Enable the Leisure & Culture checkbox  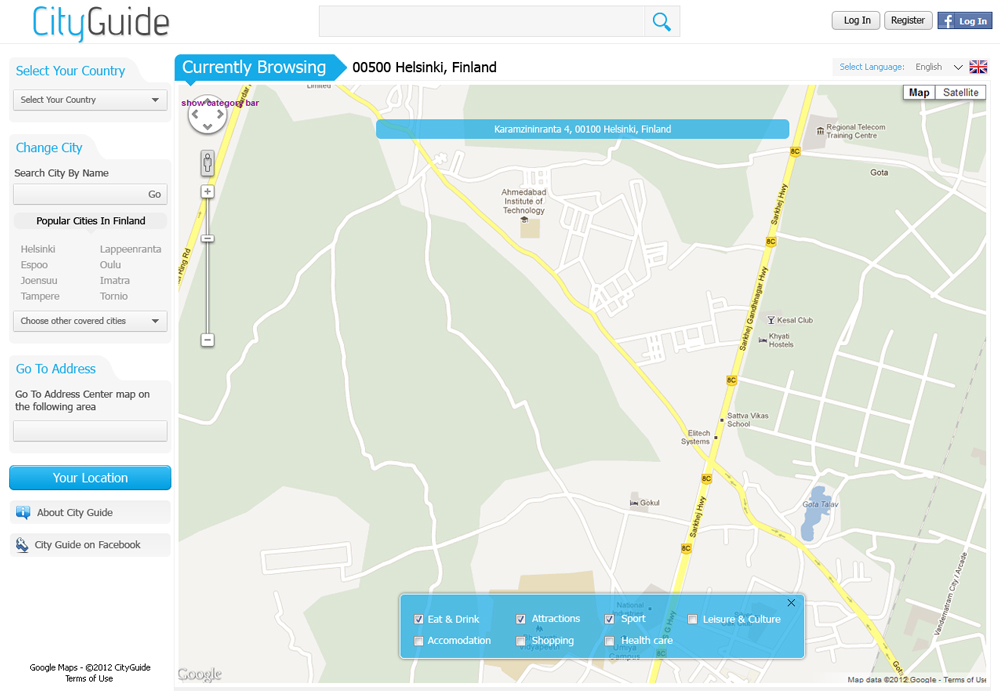coord(693,620)
